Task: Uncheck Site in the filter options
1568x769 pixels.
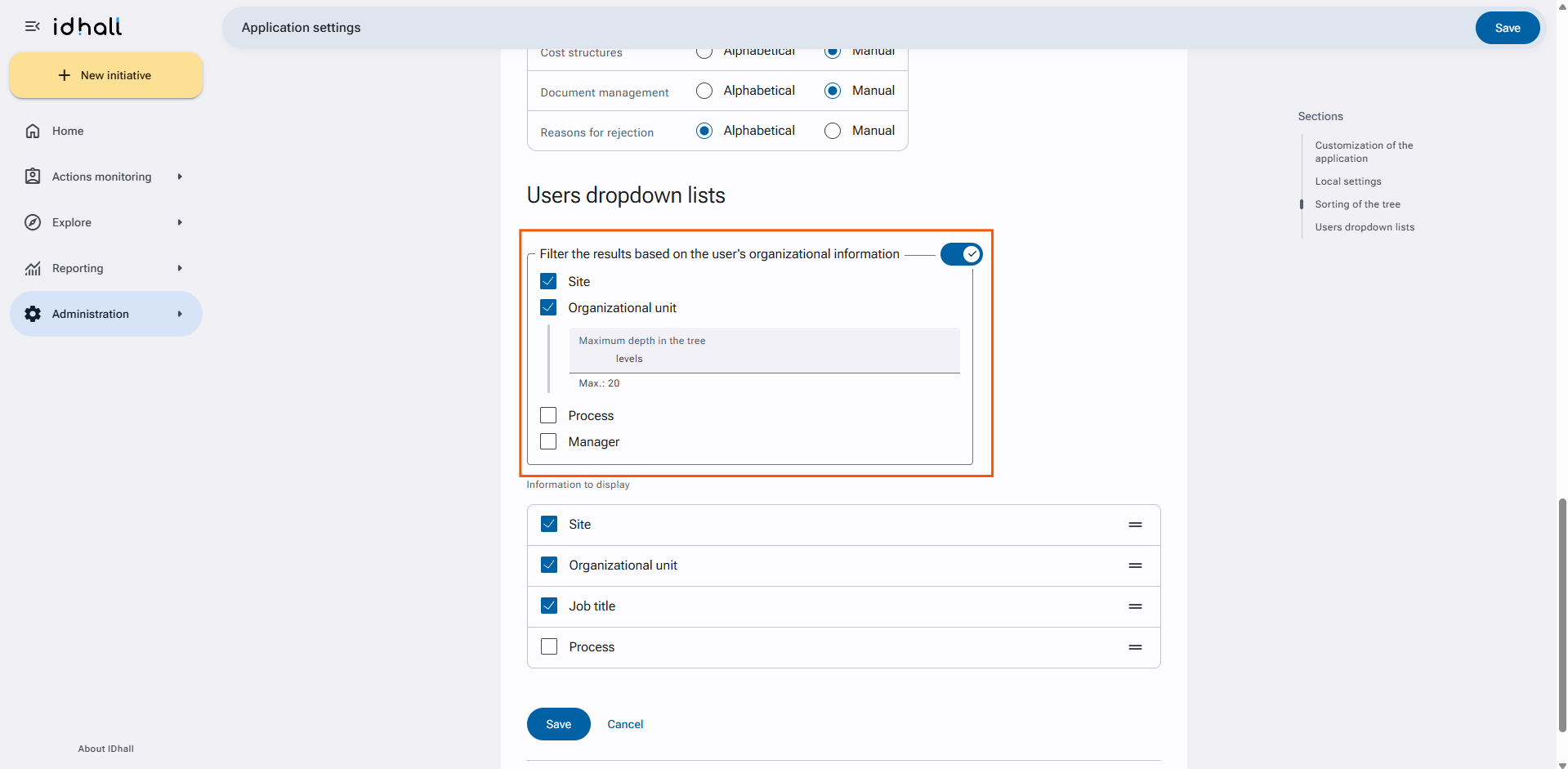Action: [x=548, y=281]
